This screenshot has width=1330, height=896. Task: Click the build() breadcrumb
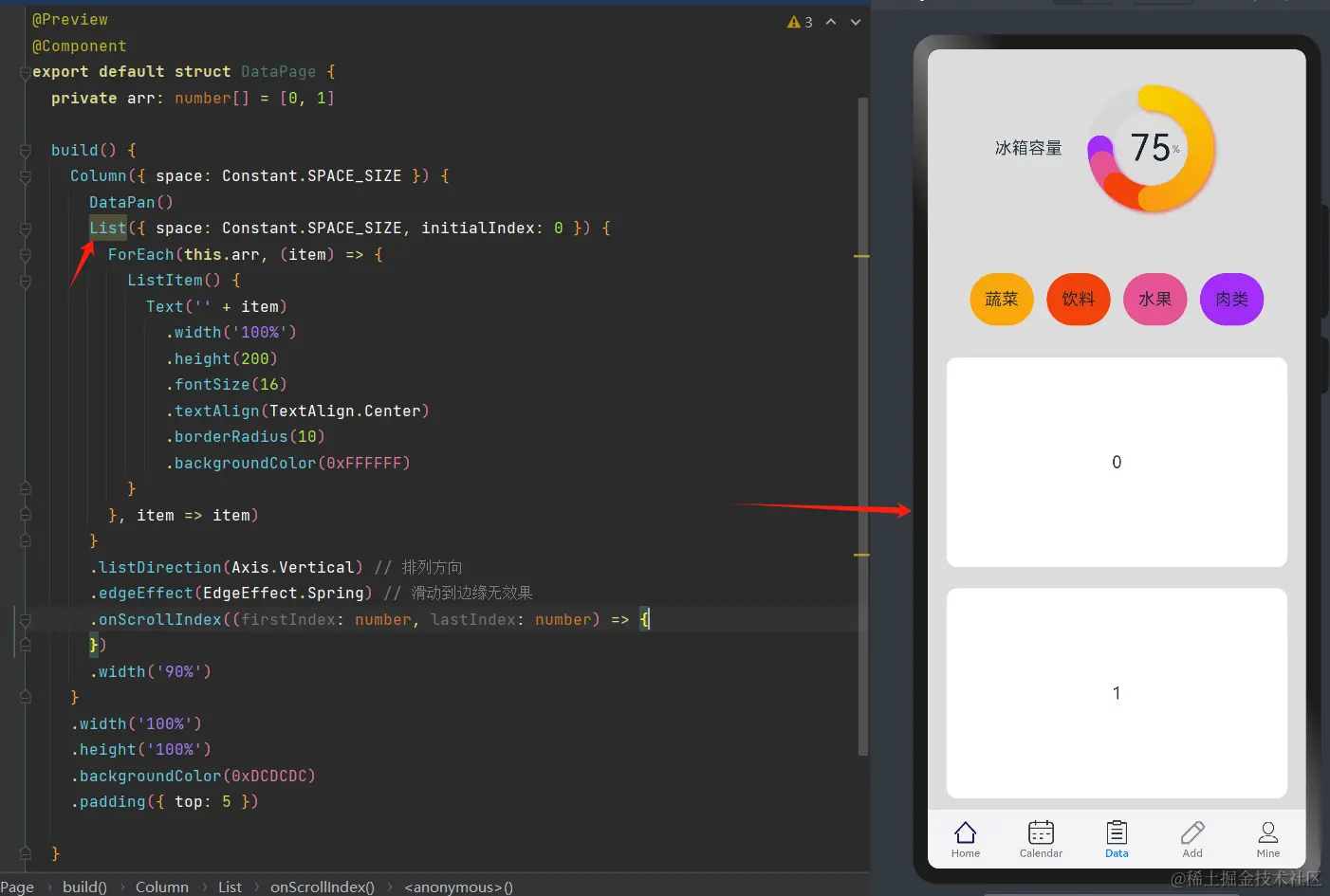[84, 887]
